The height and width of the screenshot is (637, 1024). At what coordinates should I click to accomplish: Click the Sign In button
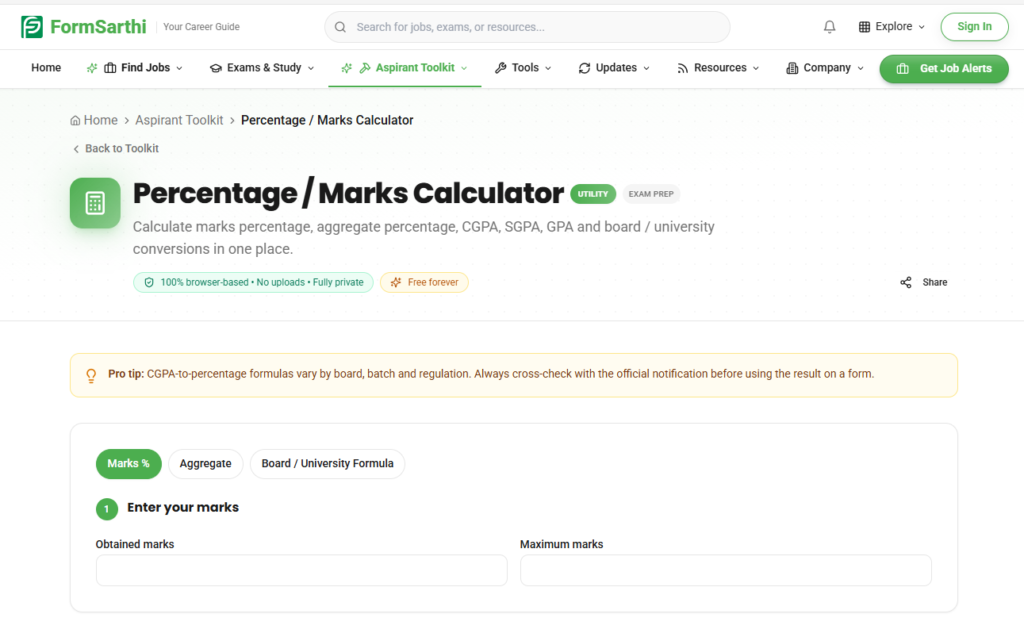[974, 27]
